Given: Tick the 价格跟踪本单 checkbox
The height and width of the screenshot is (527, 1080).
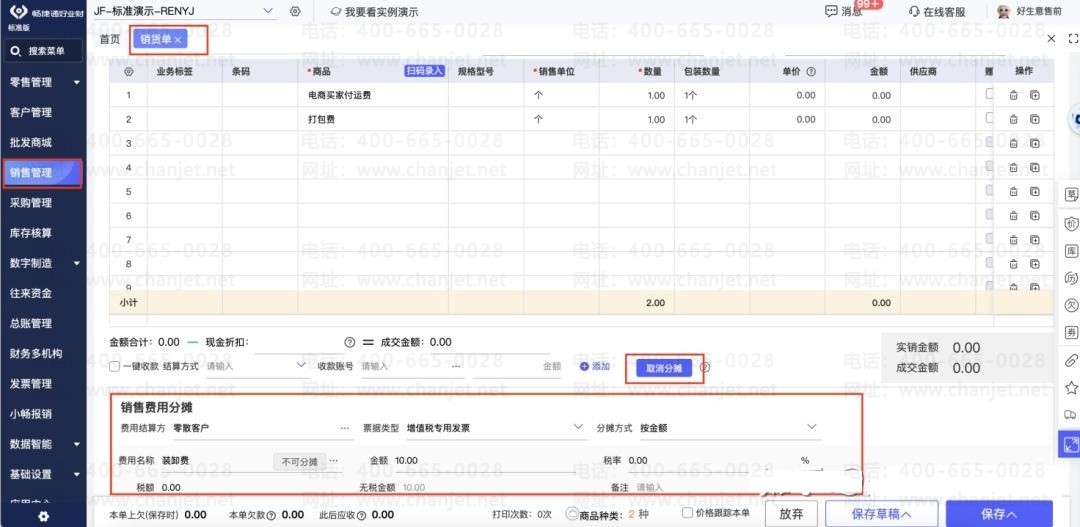Looking at the screenshot, I should (x=687, y=513).
